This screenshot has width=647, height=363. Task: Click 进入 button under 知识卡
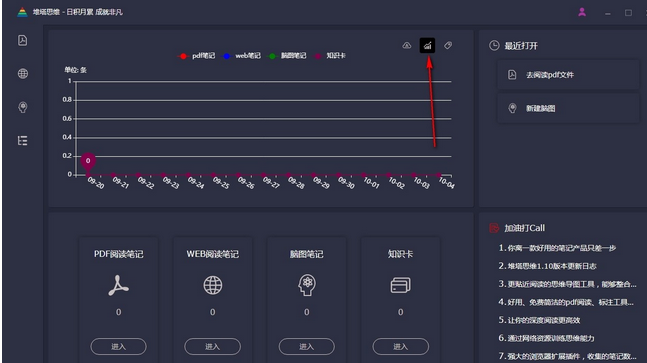click(x=401, y=346)
